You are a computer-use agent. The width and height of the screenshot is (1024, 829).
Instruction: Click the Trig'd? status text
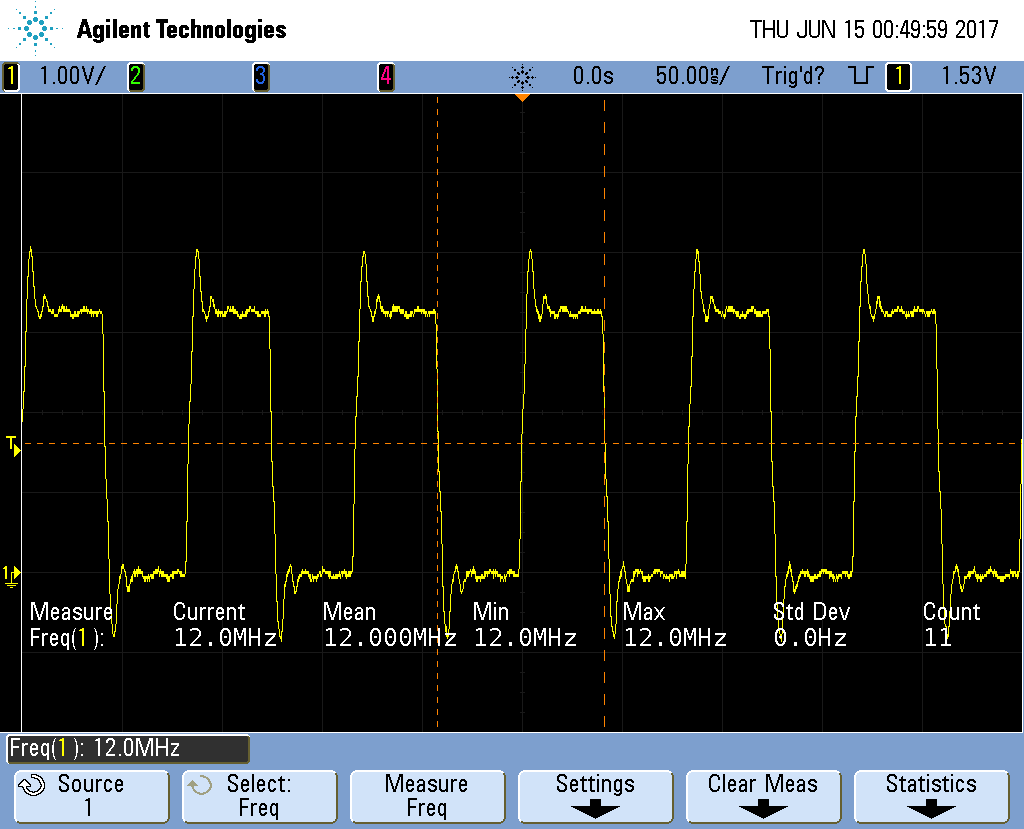pyautogui.click(x=793, y=76)
